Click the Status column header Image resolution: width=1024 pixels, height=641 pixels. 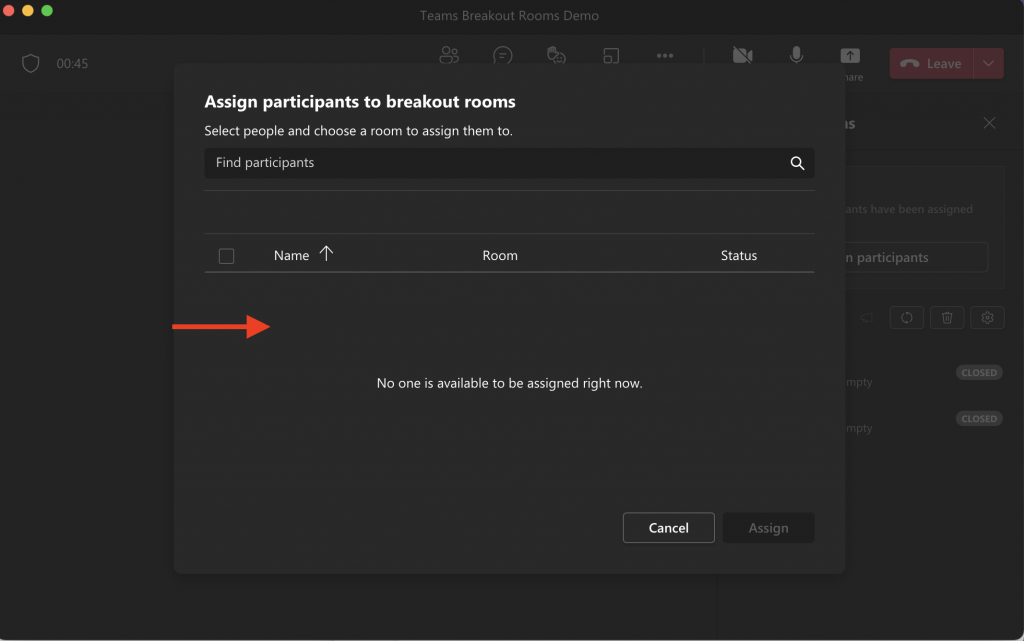[x=739, y=256]
